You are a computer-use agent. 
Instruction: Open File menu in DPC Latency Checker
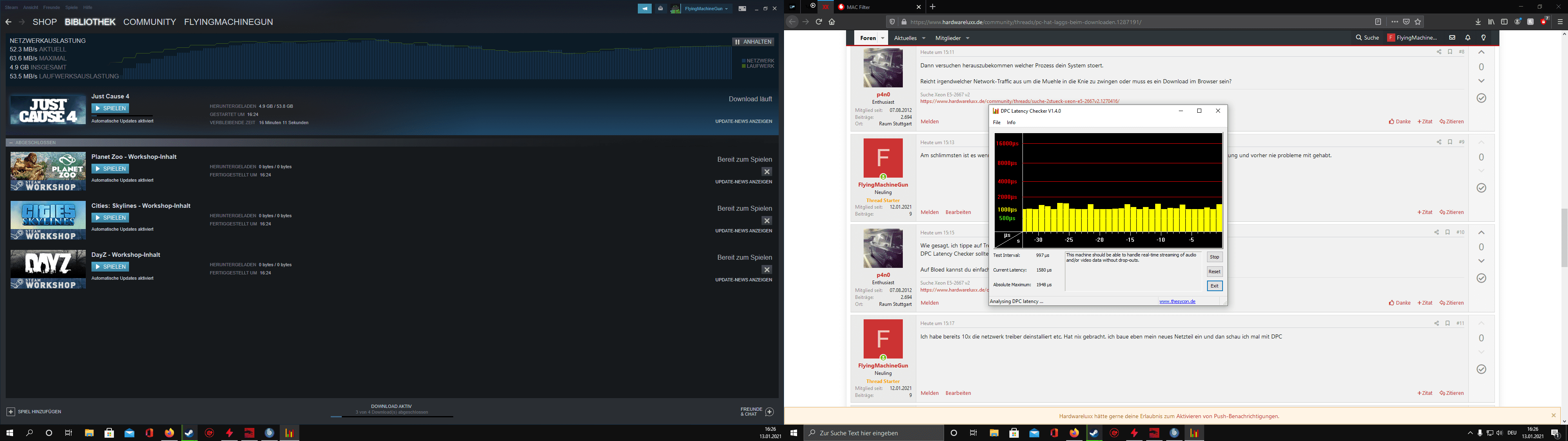point(996,122)
